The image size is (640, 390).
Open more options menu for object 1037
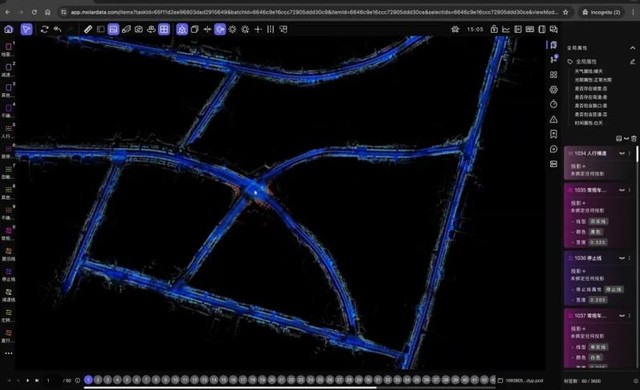click(629, 316)
